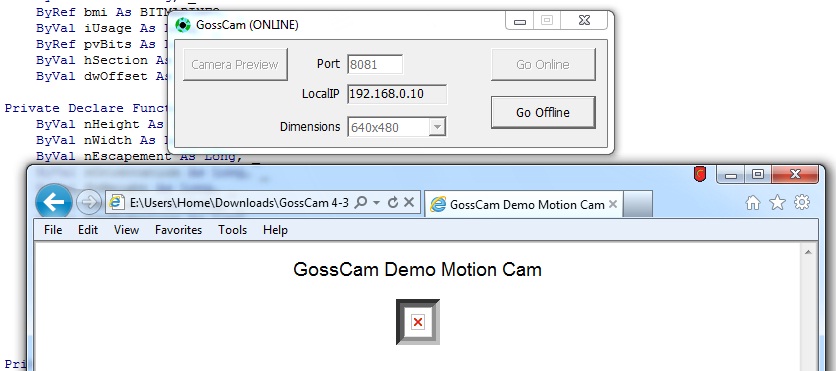This screenshot has height=371, width=836.
Task: Open browser Tools gear icon
Action: tap(802, 202)
